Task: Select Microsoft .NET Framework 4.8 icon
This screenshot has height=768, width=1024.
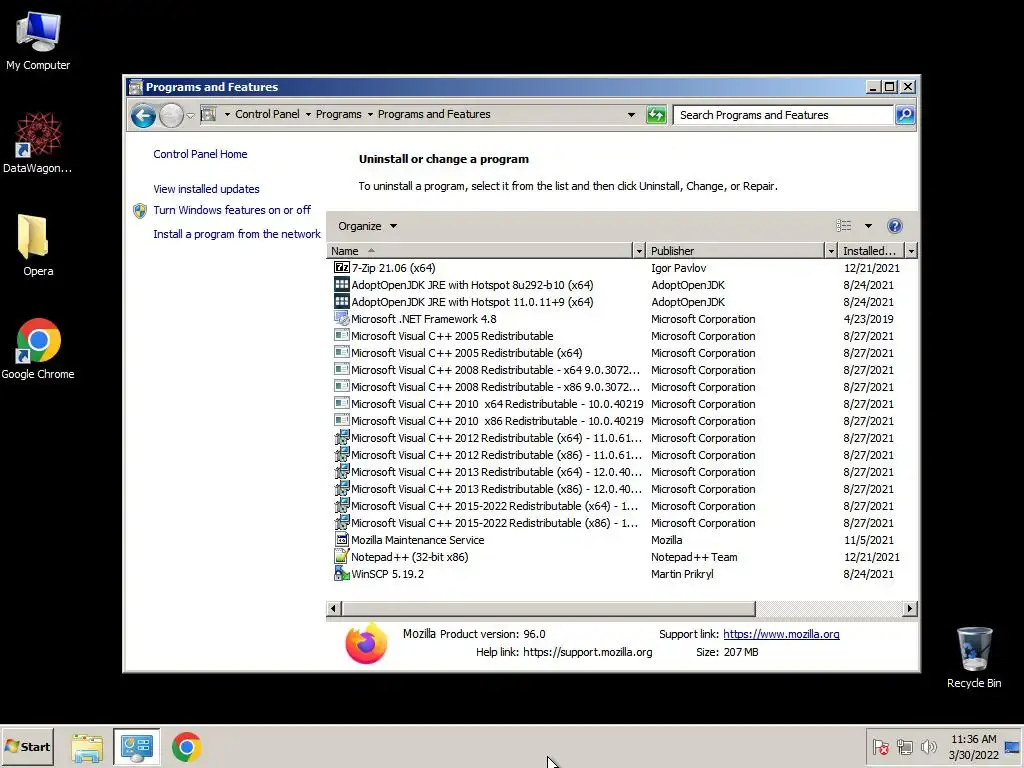Action: pyautogui.click(x=342, y=318)
